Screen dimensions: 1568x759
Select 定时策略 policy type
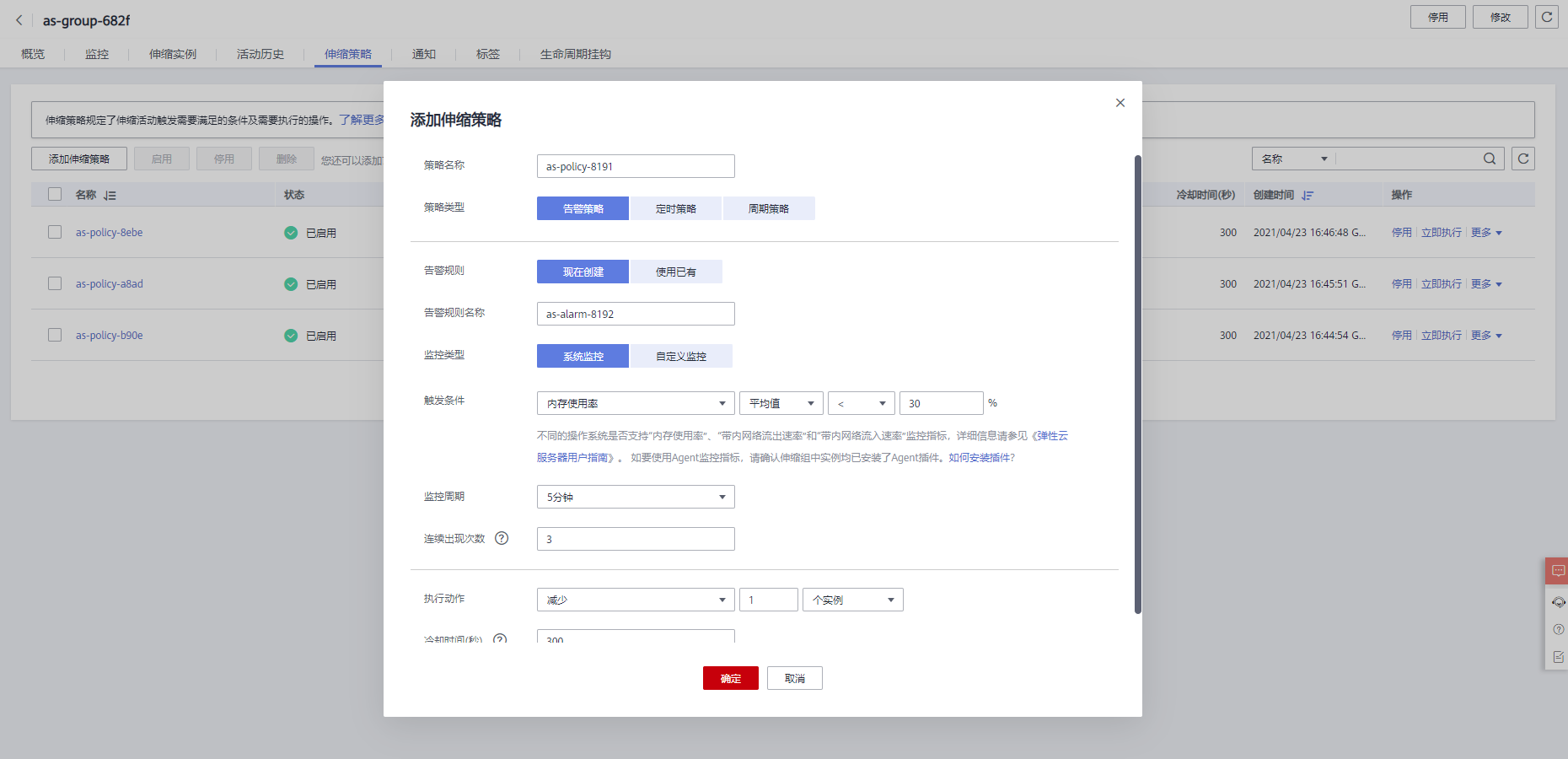click(676, 208)
